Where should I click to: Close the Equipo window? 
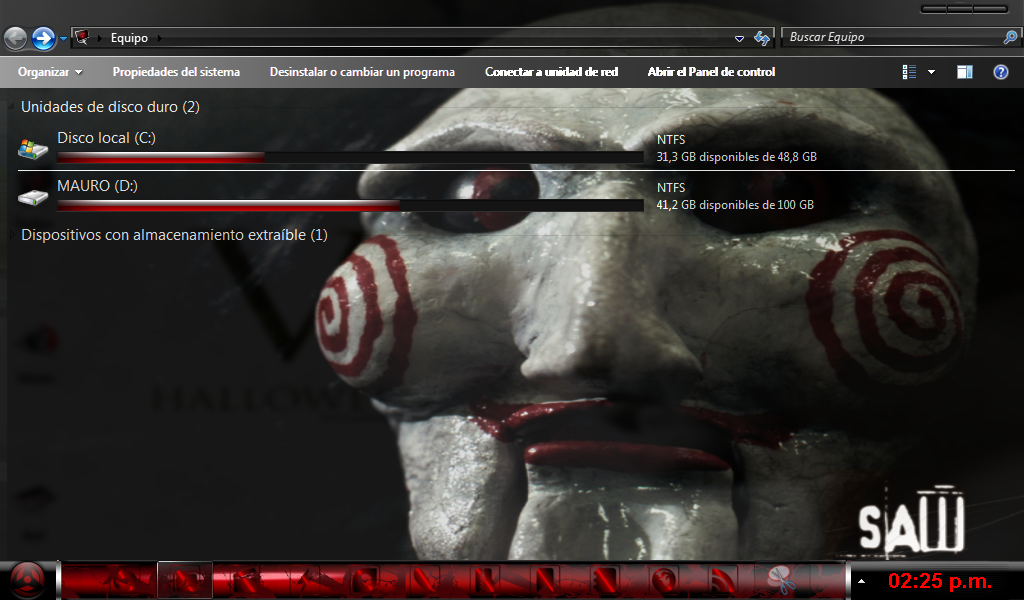pos(991,9)
